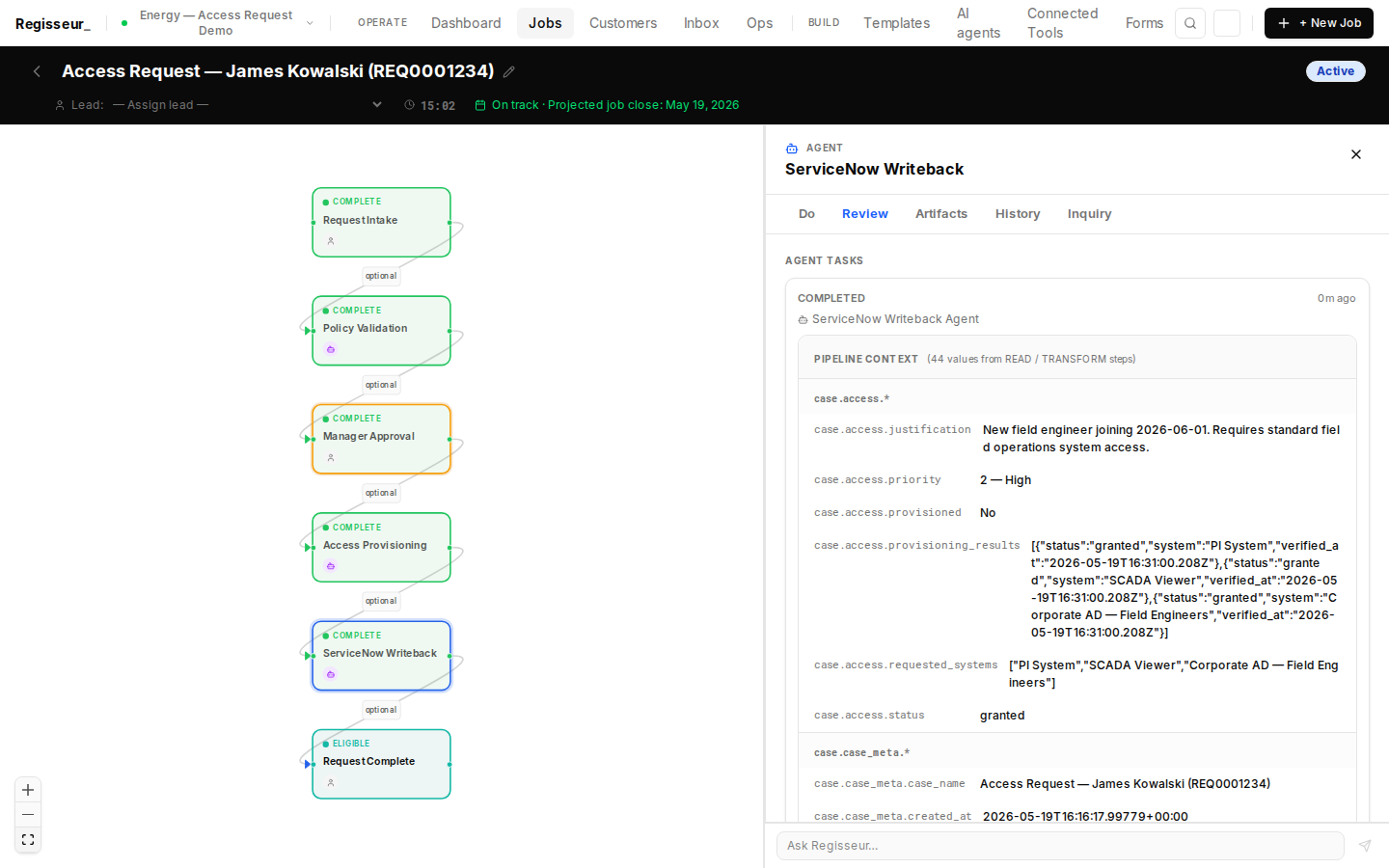Image resolution: width=1389 pixels, height=868 pixels.
Task: Select the ServiceNow Writeback node
Action: click(x=381, y=656)
